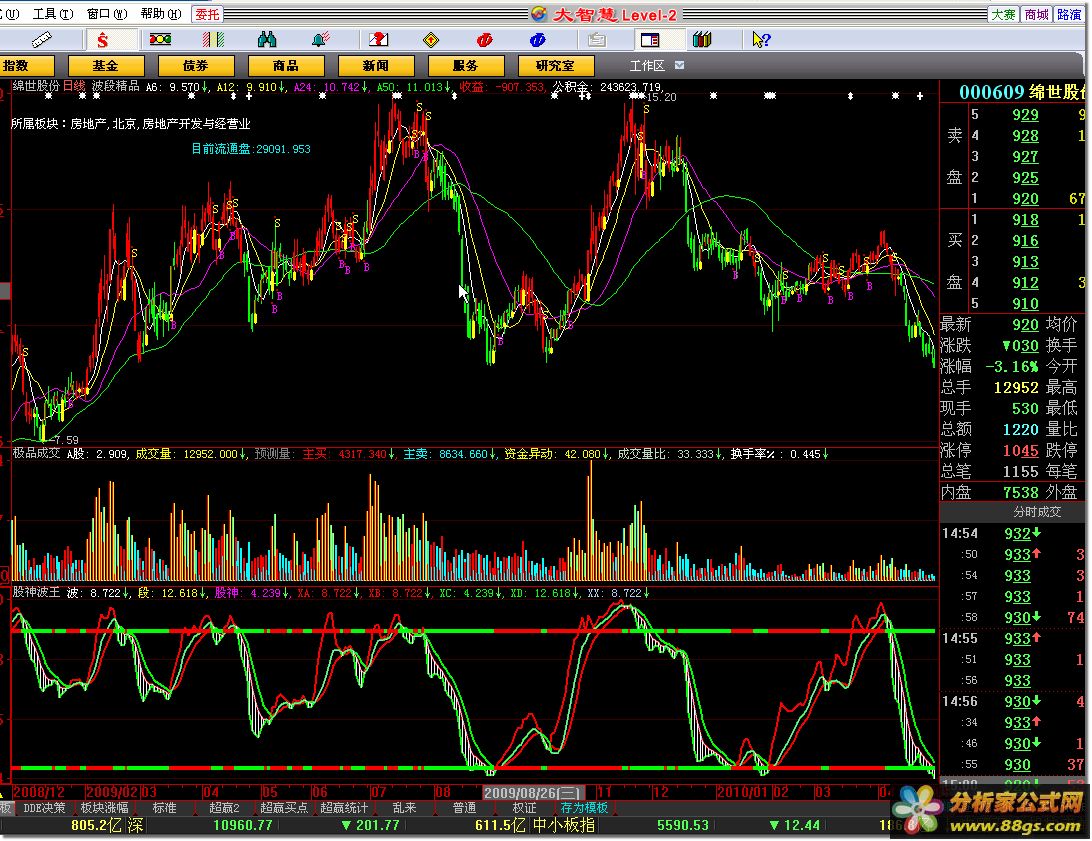Open the alarm bell alert icon
This screenshot has height=841, width=1092.
tap(320, 40)
